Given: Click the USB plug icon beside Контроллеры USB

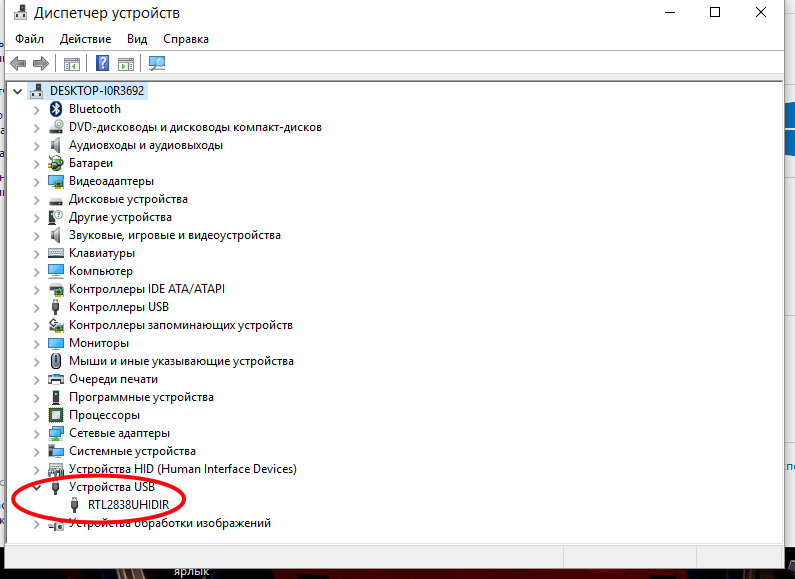Looking at the screenshot, I should pos(55,307).
